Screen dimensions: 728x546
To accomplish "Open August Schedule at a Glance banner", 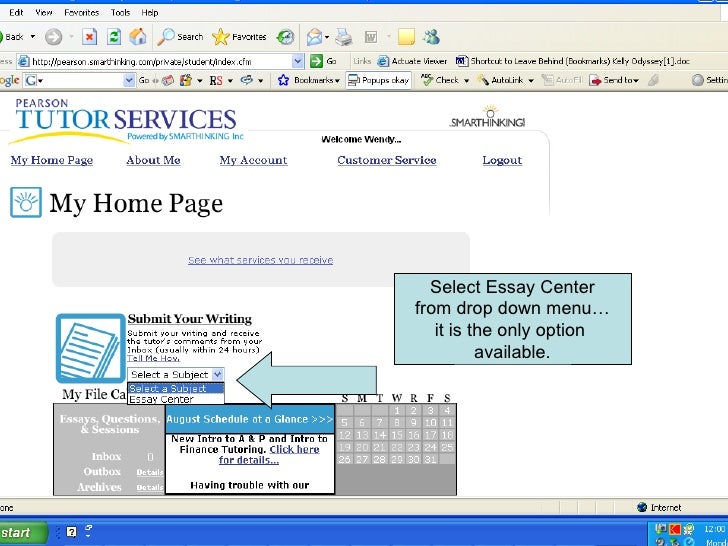I will [250, 419].
